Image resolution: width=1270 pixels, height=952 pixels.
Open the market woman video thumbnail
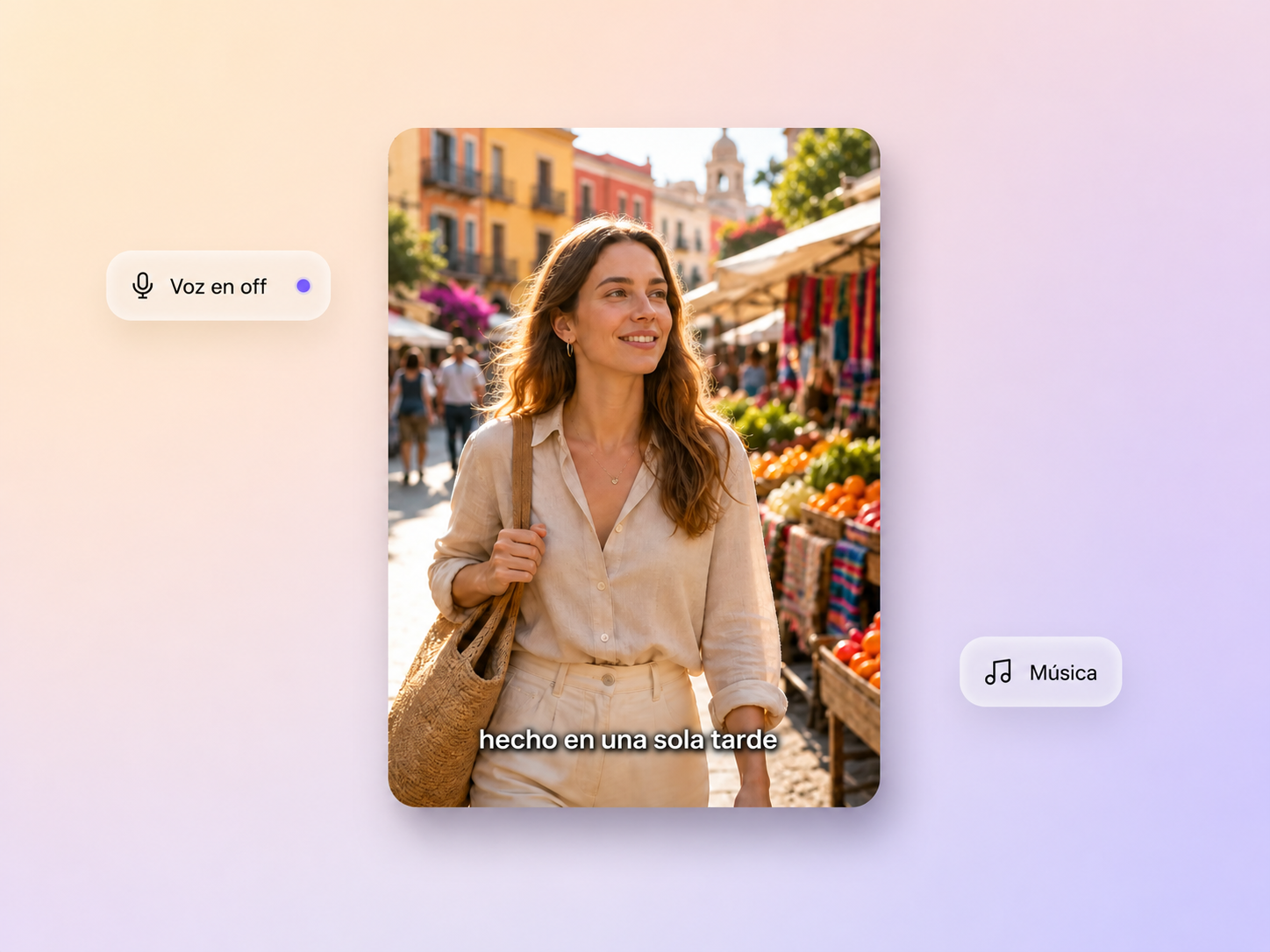pos(634,467)
